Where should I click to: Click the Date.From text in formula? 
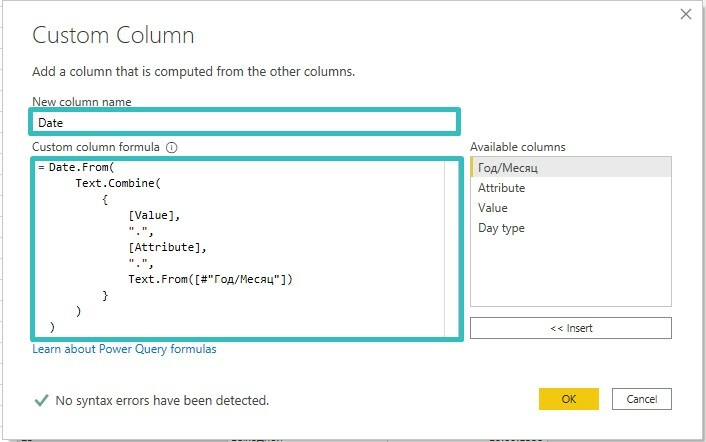[x=79, y=167]
